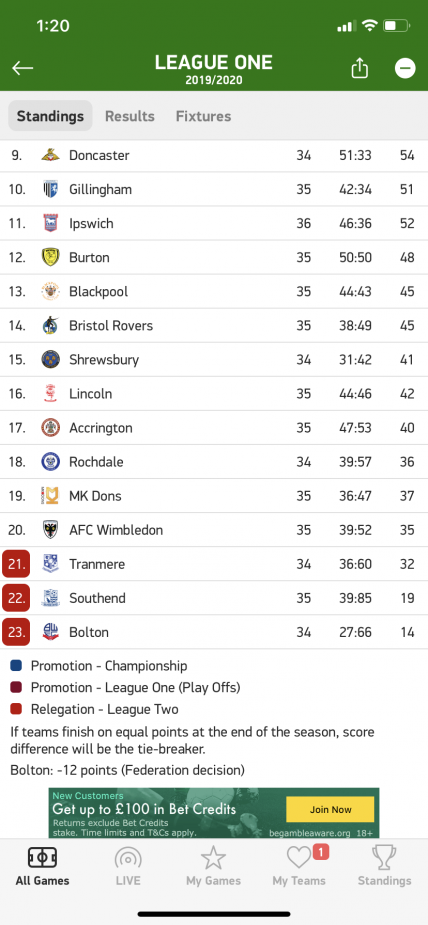Tap the Bolton club crest

pyautogui.click(x=51, y=632)
